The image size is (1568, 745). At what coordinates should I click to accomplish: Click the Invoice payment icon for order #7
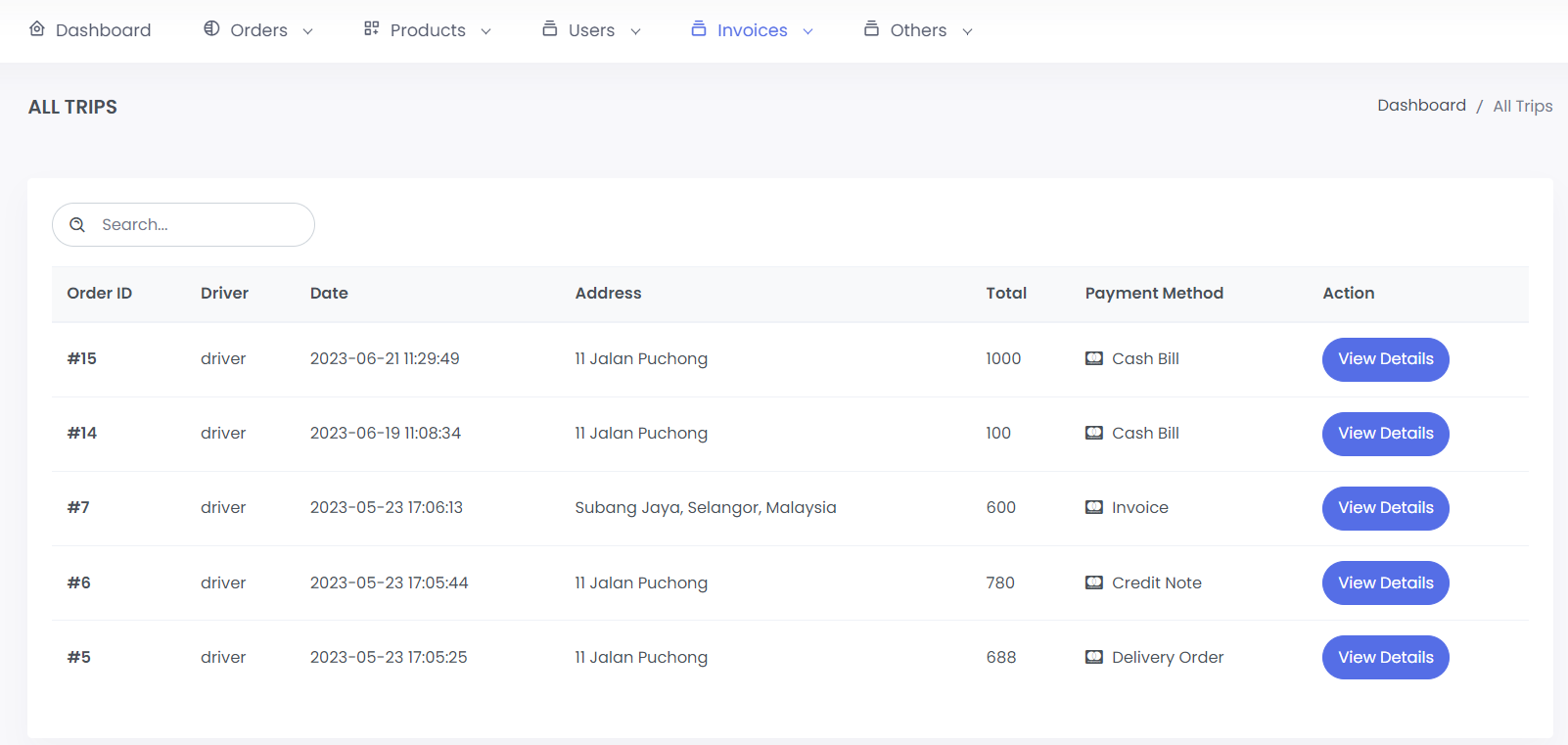1094,507
